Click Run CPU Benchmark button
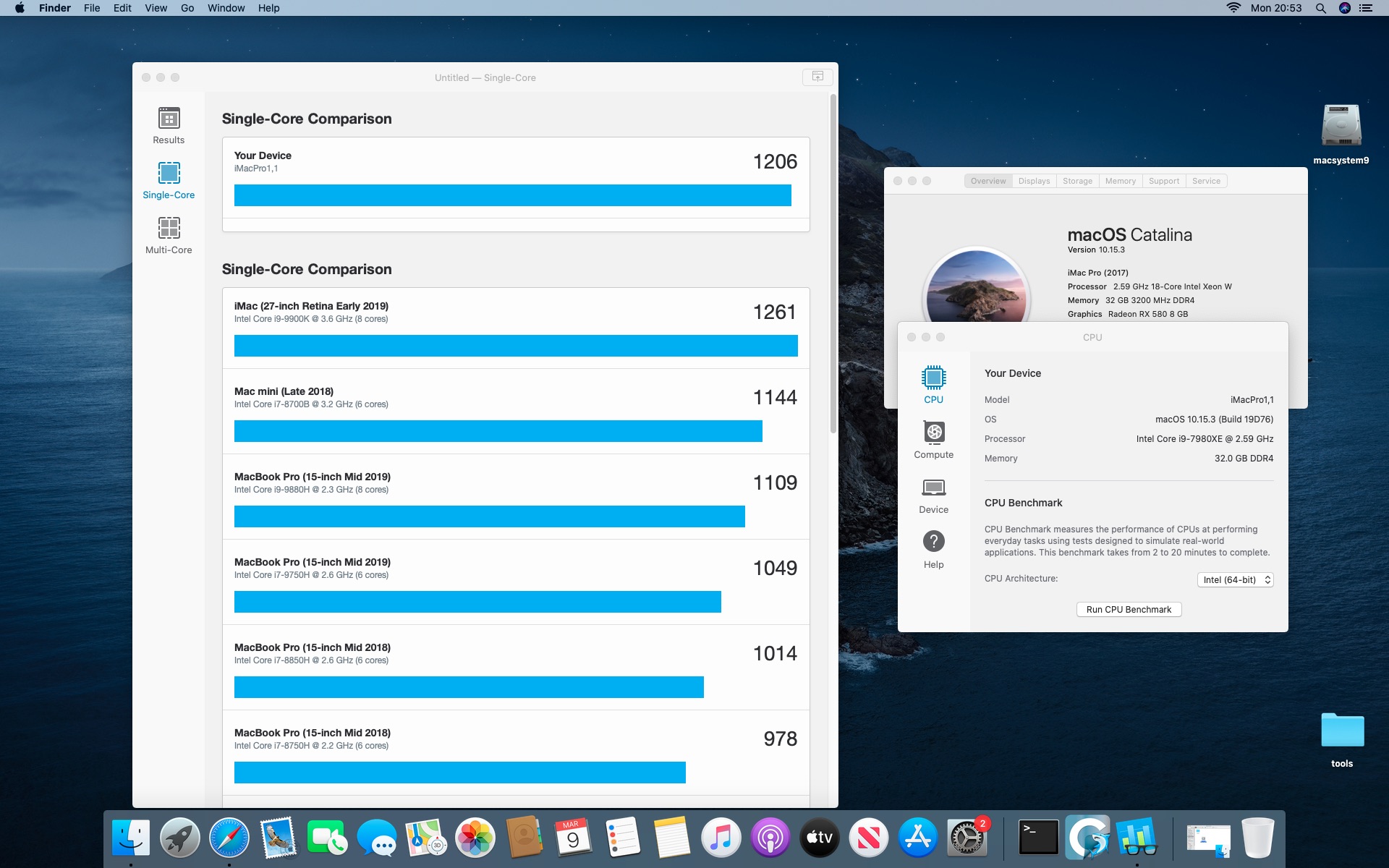1389x868 pixels. (1129, 609)
